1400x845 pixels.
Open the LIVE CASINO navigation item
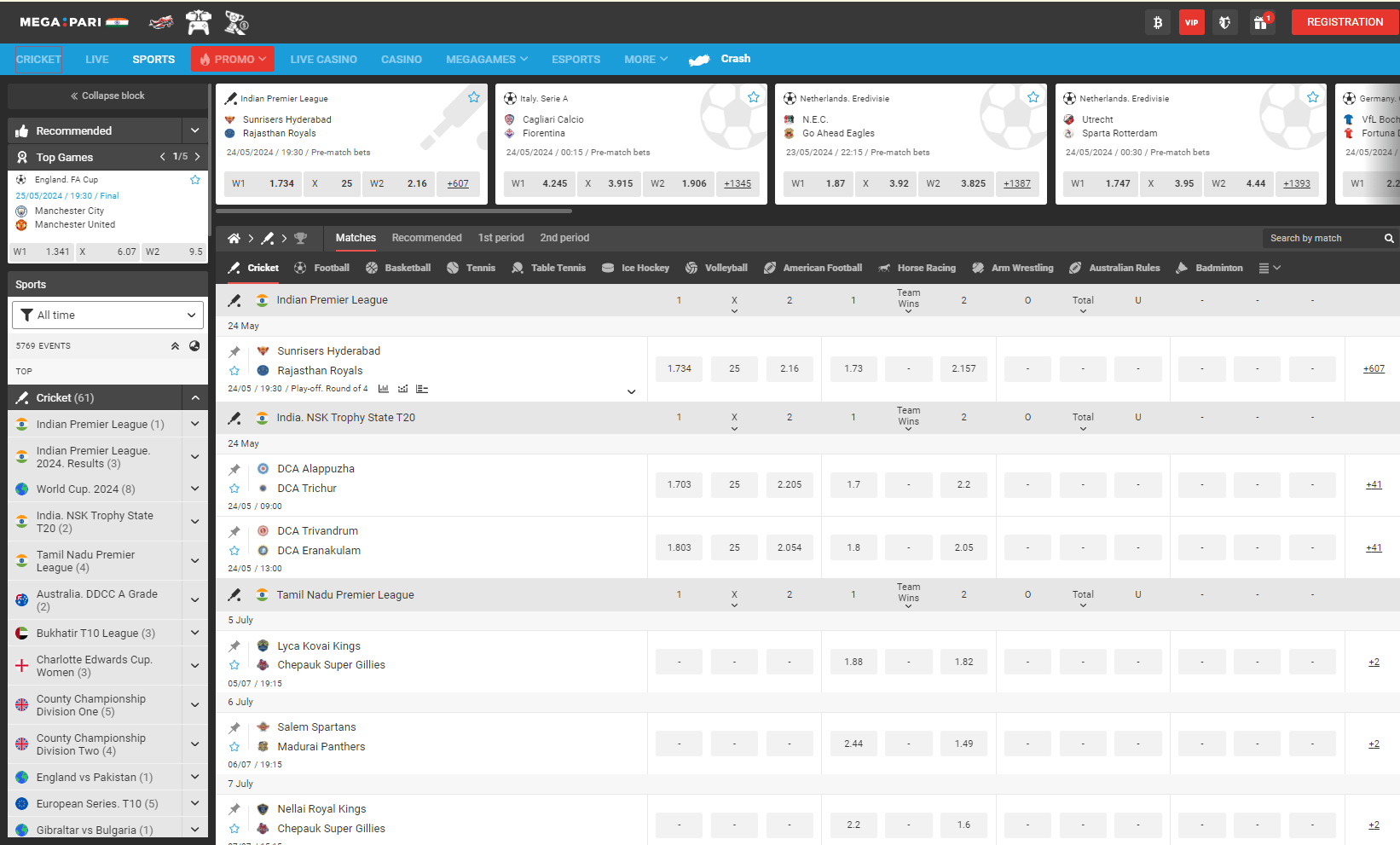pyautogui.click(x=324, y=60)
